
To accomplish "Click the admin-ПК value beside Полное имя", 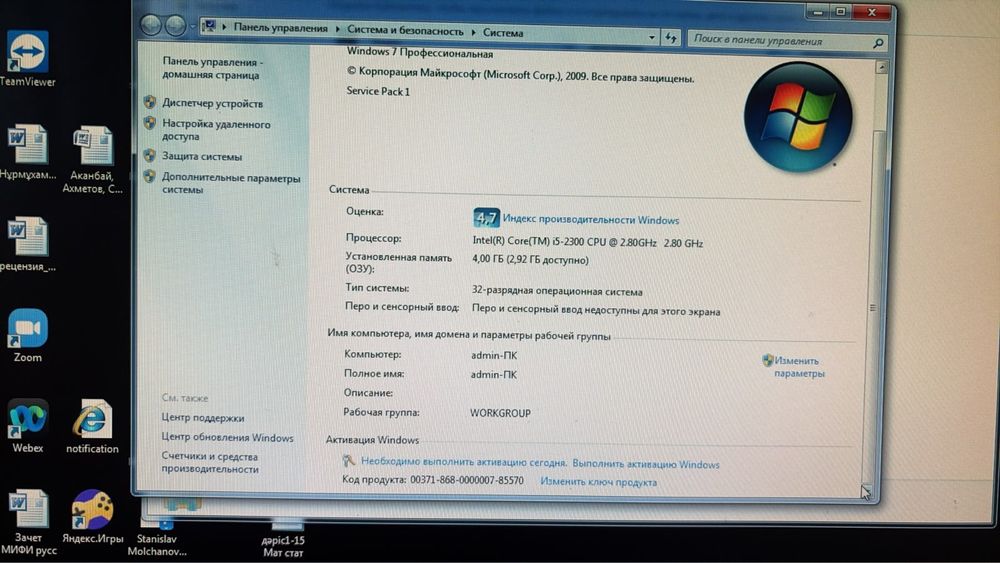I will (494, 374).
